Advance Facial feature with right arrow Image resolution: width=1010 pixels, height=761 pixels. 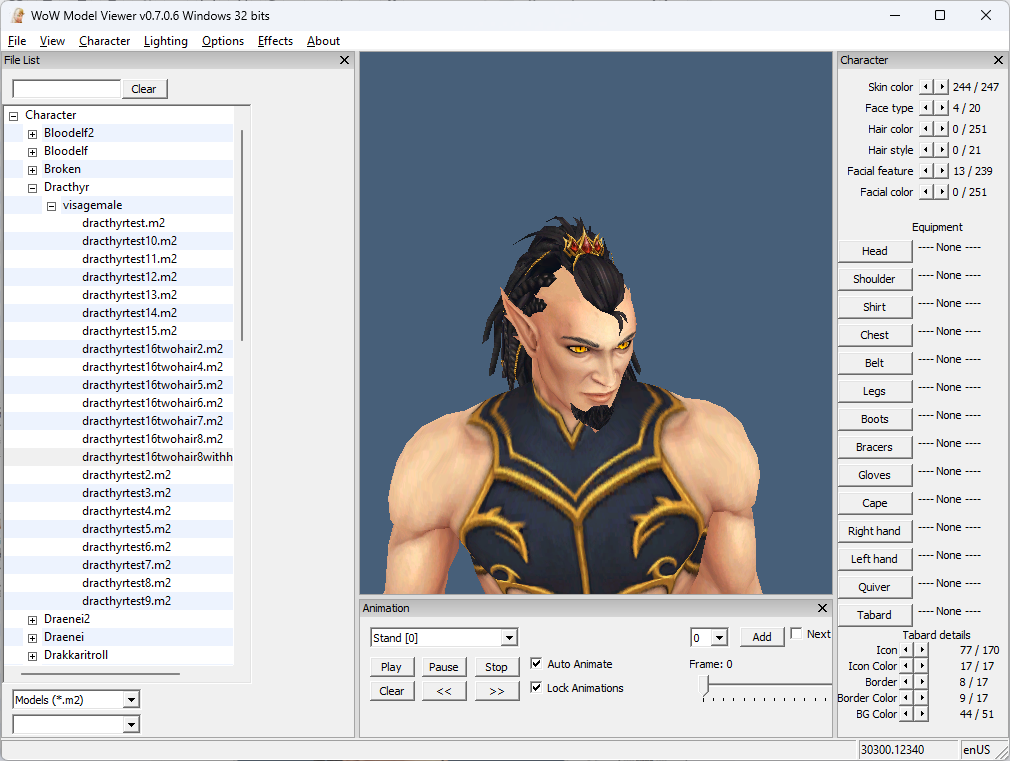pyautogui.click(x=942, y=171)
